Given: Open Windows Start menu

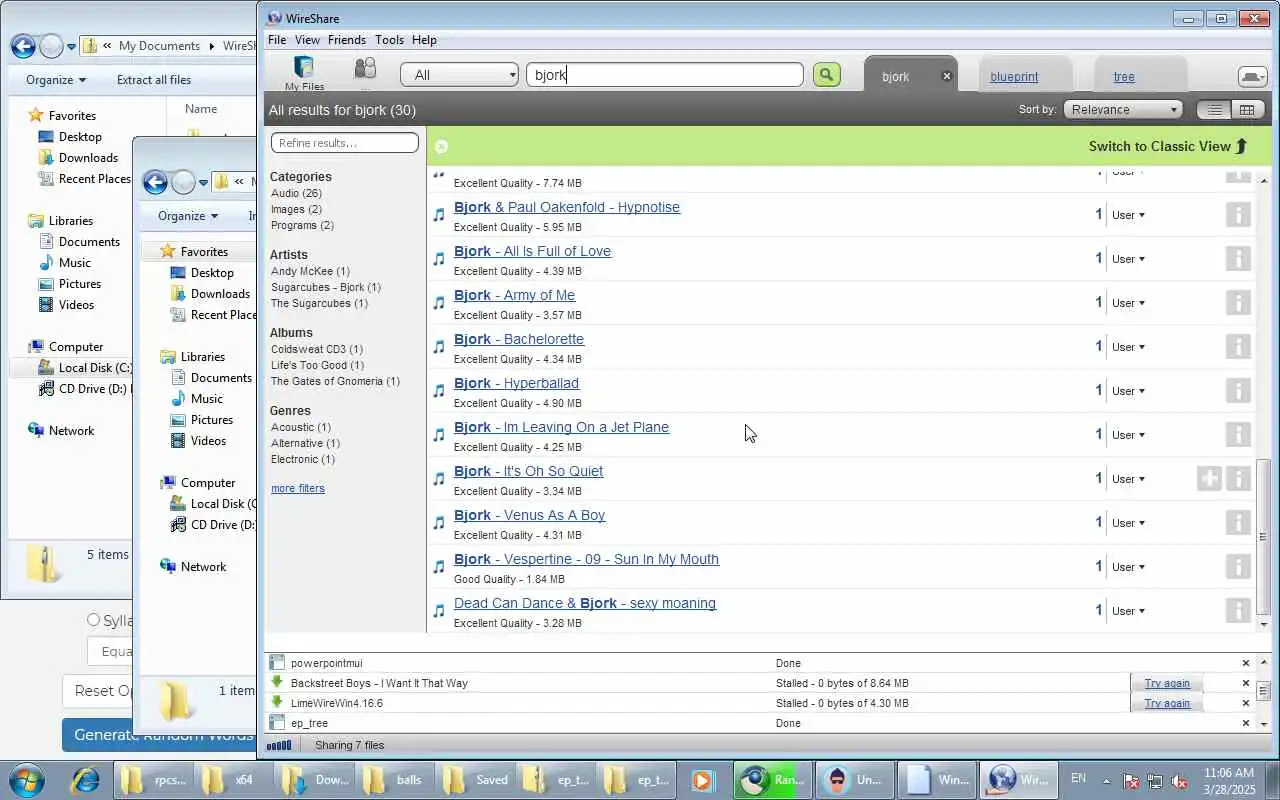Looking at the screenshot, I should [26, 780].
